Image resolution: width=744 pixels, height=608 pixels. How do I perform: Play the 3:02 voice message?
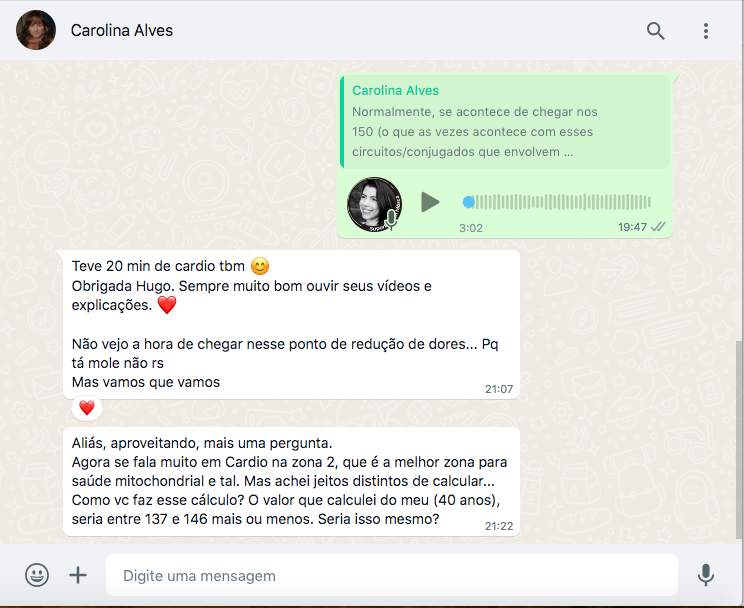tap(430, 202)
